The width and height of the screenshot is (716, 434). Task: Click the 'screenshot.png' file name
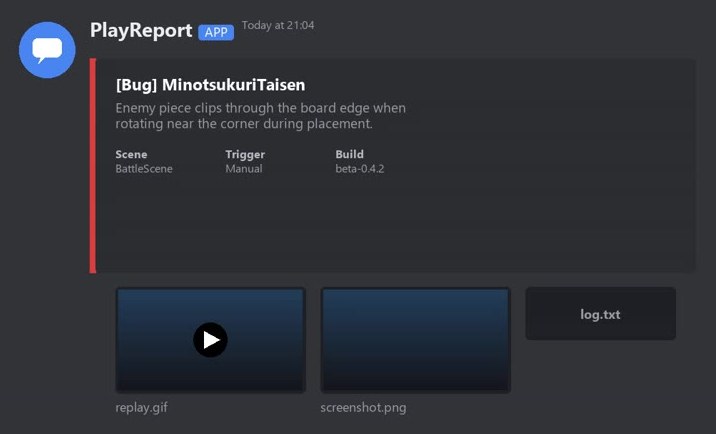pos(363,408)
